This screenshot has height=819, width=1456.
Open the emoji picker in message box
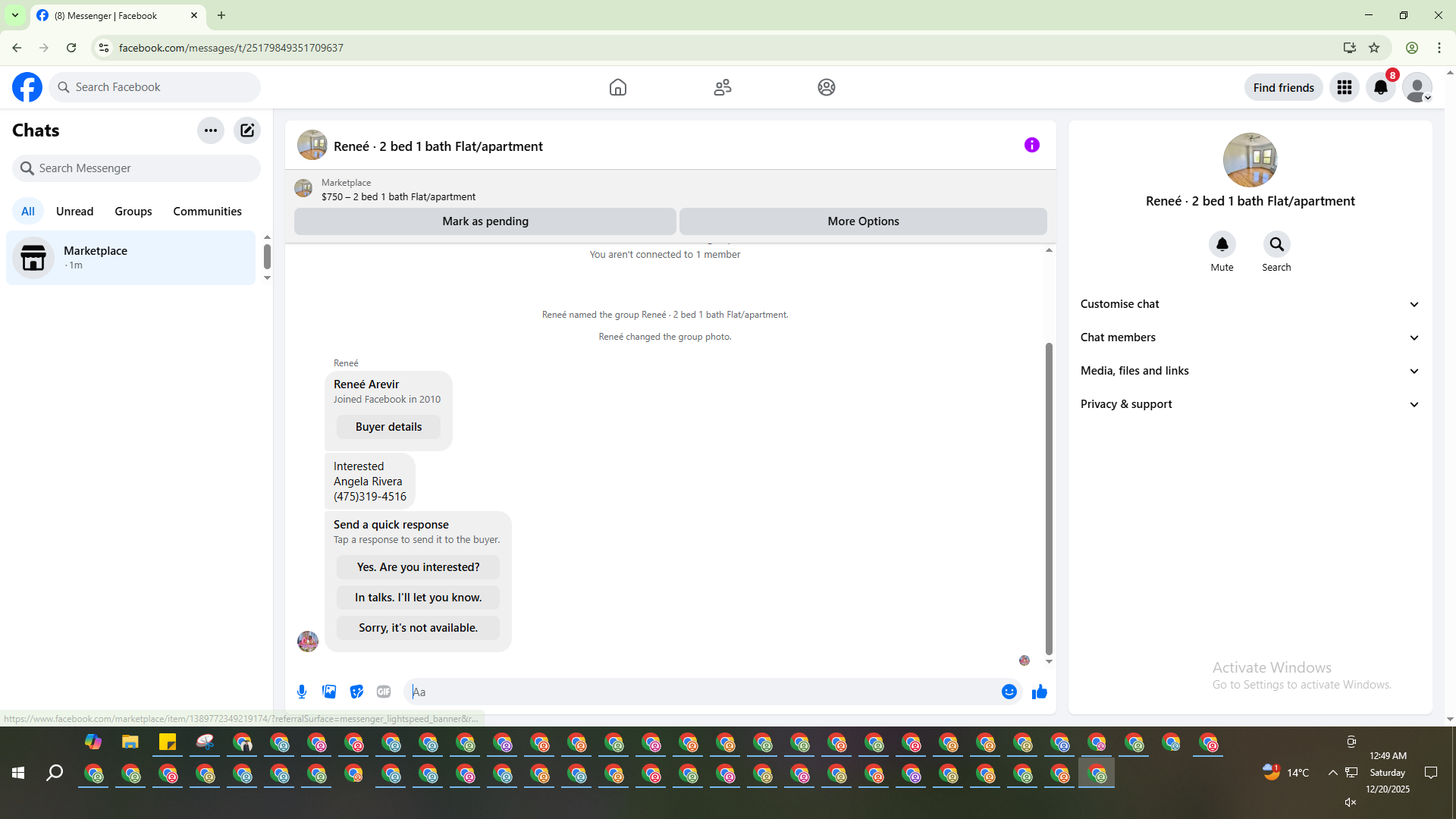[x=1009, y=692]
